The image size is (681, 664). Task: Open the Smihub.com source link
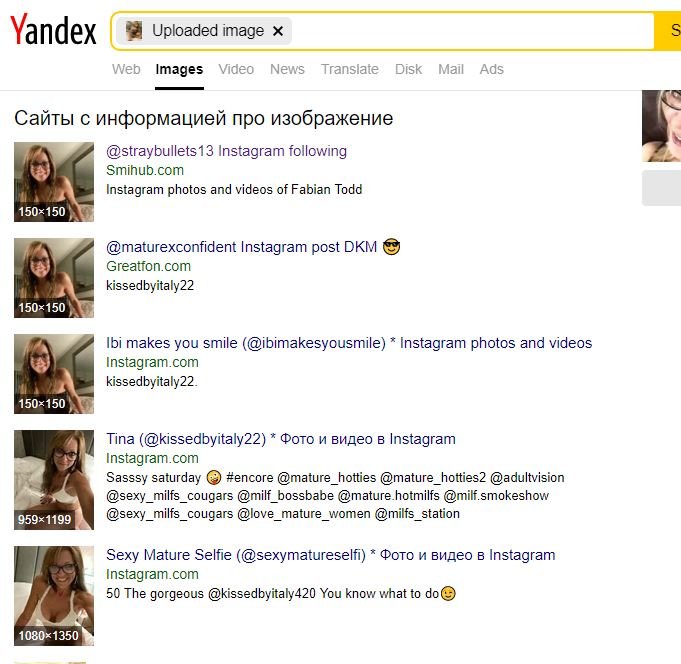tap(145, 170)
